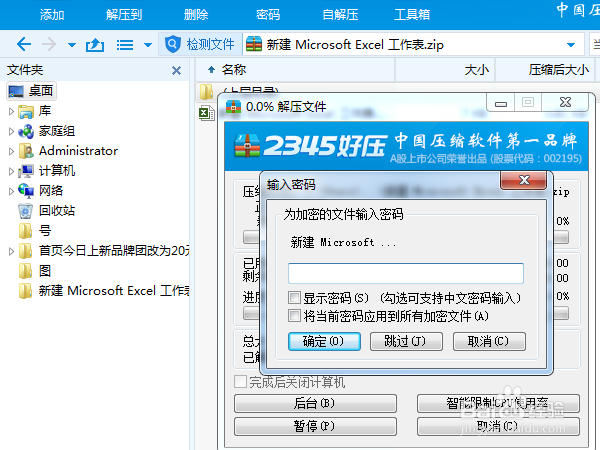Click the 暂停(P) pause button
Viewport: 600px width, 450px height.
pyautogui.click(x=315, y=426)
